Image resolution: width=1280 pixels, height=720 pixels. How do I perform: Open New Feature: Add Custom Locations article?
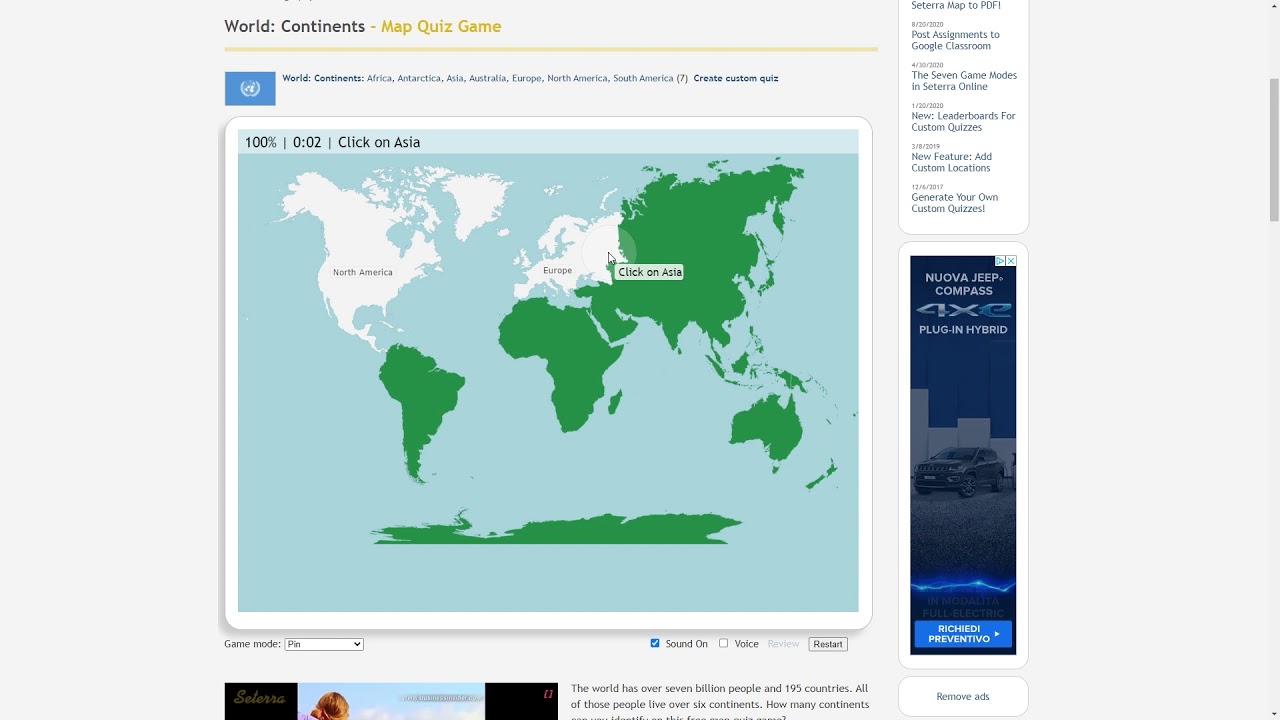tap(951, 162)
